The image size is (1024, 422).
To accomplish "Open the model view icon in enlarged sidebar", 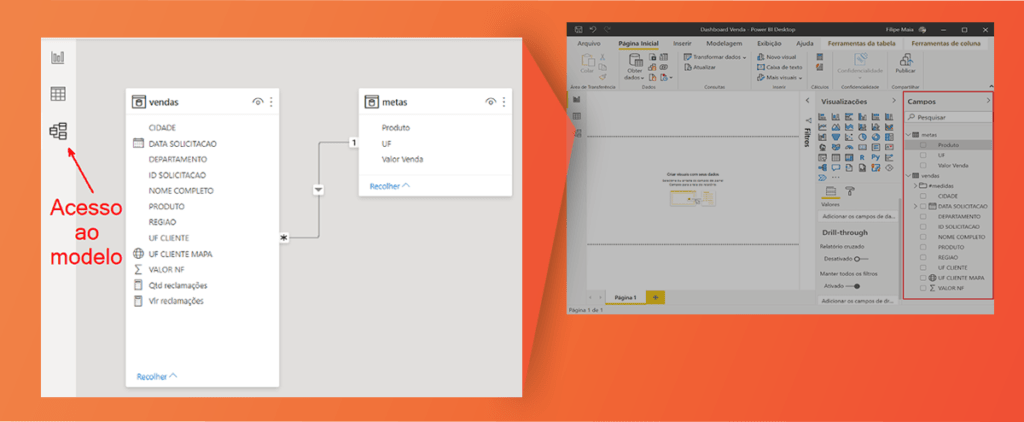I will point(58,131).
